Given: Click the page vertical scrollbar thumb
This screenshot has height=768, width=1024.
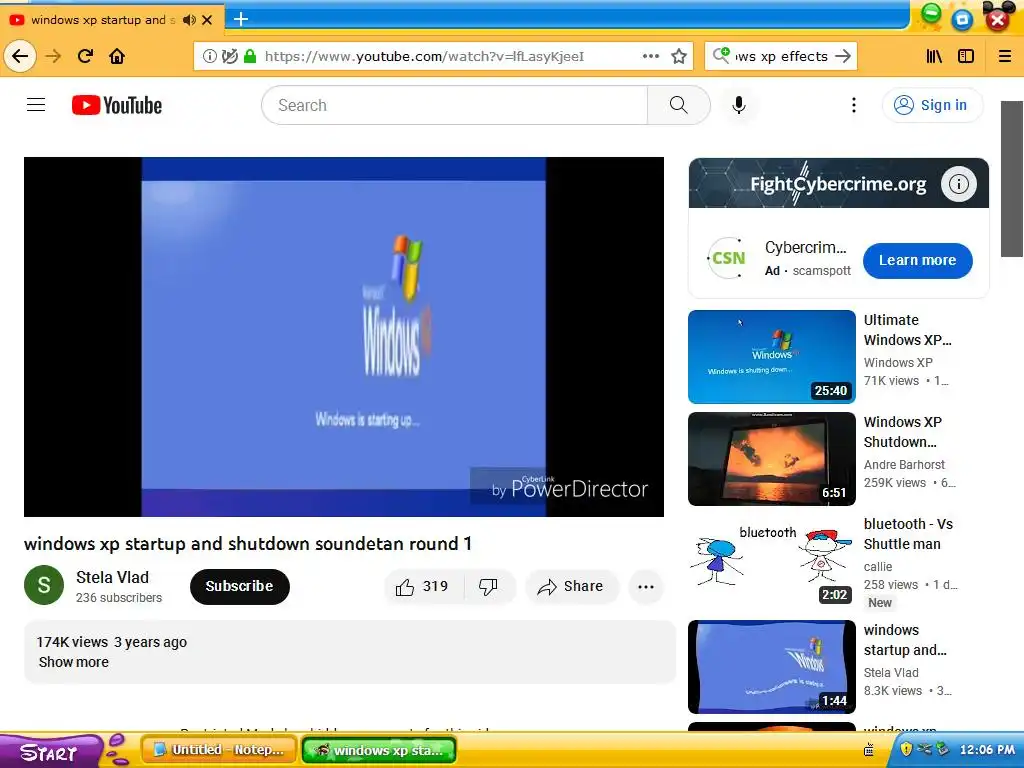Looking at the screenshot, I should (1012, 179).
